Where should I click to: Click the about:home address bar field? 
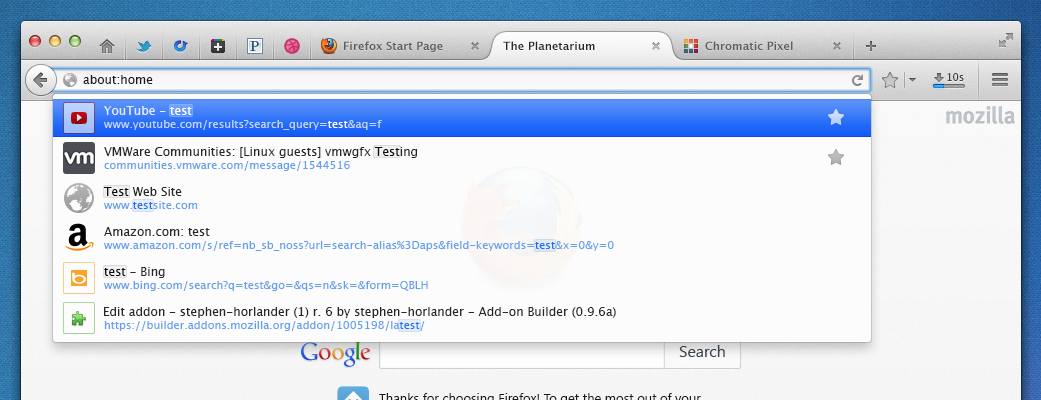[x=465, y=80]
